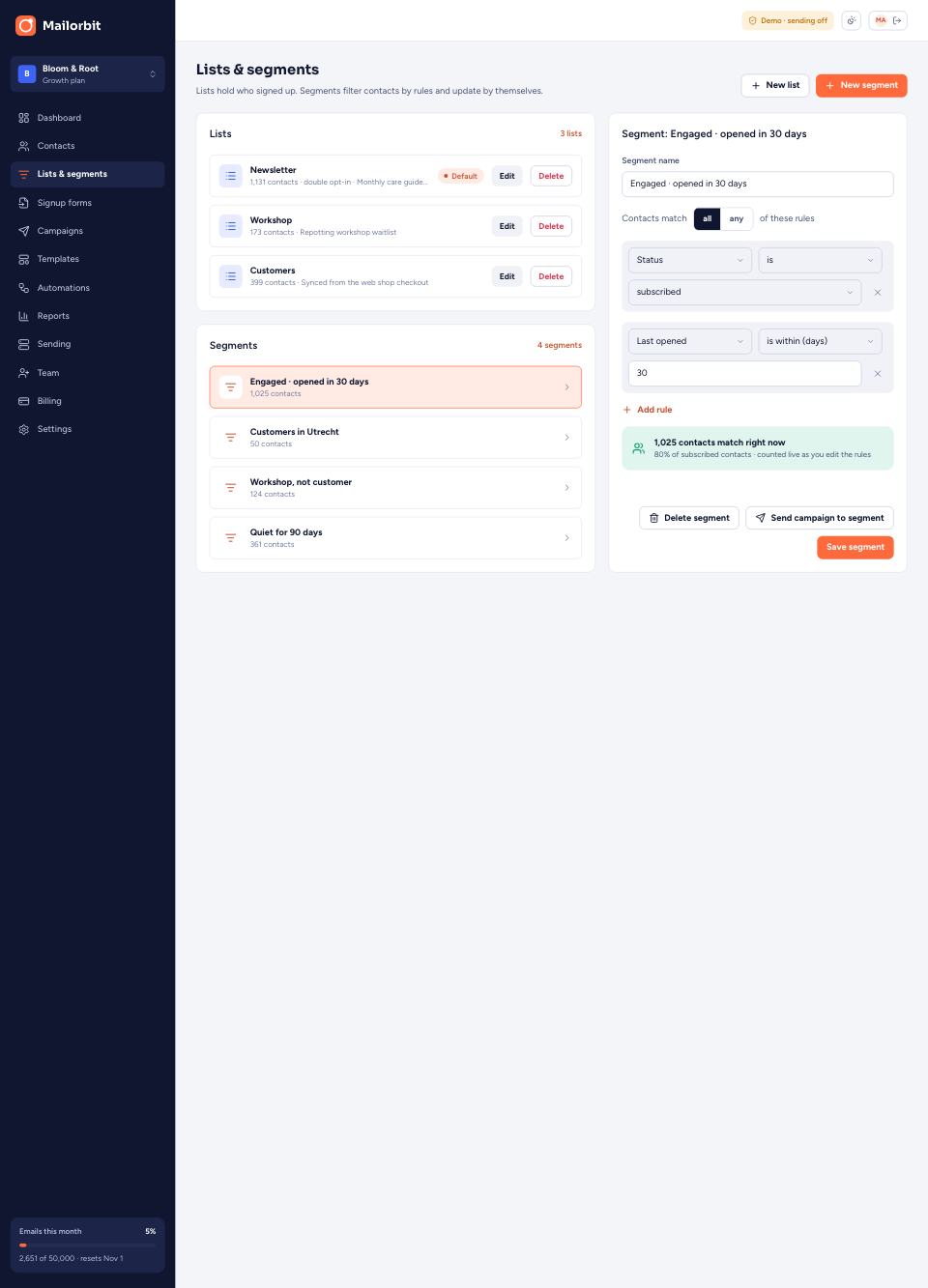Click '2,651 of 50,000 · resets Nov 1'
The width and height of the screenshot is (928, 1288).
[72, 1258]
